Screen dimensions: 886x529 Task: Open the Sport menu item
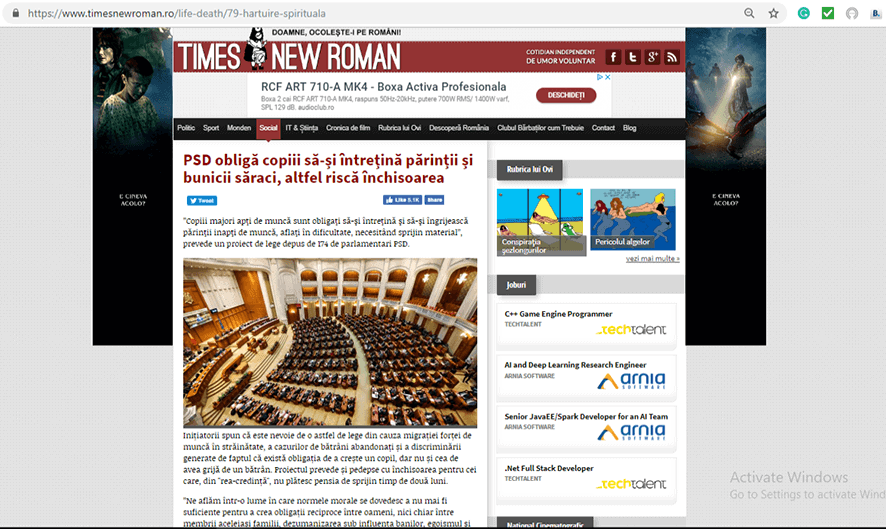pyautogui.click(x=211, y=128)
